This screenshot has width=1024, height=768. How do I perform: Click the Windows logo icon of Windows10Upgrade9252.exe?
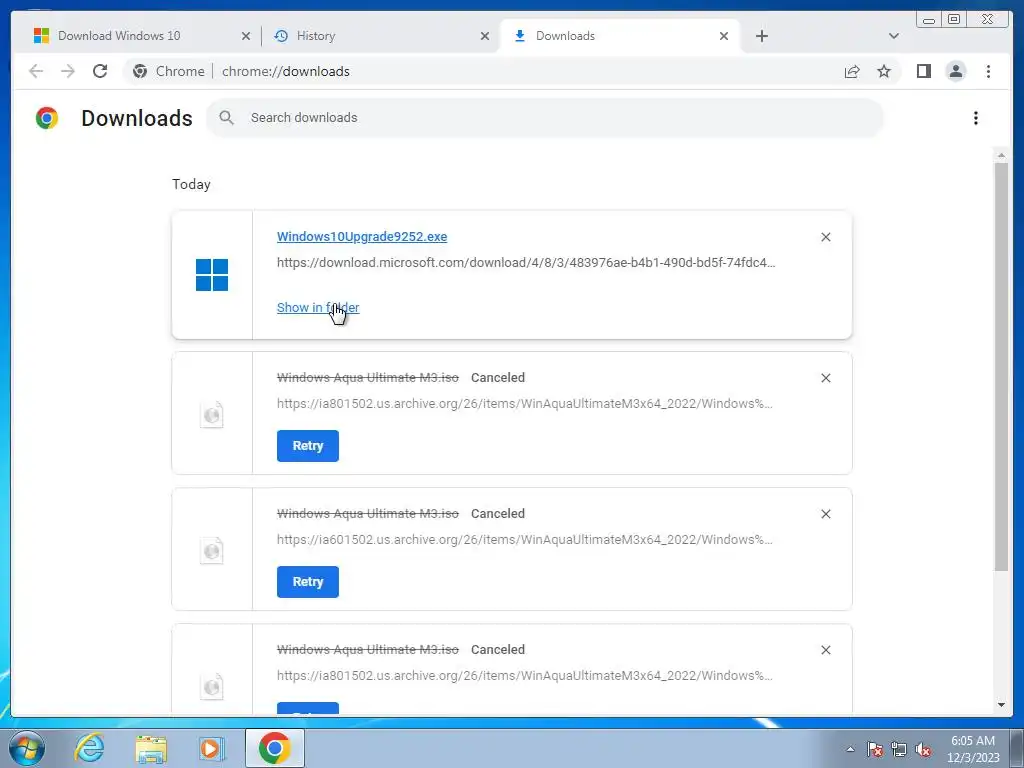pos(212,275)
